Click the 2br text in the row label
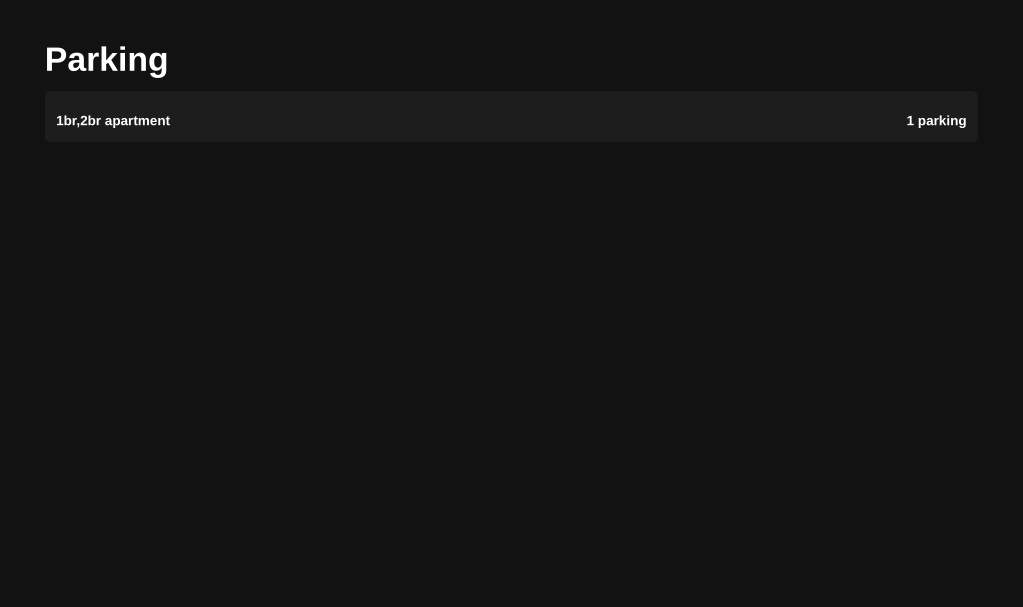Screen dimensions: 1023x607 tap(91, 121)
